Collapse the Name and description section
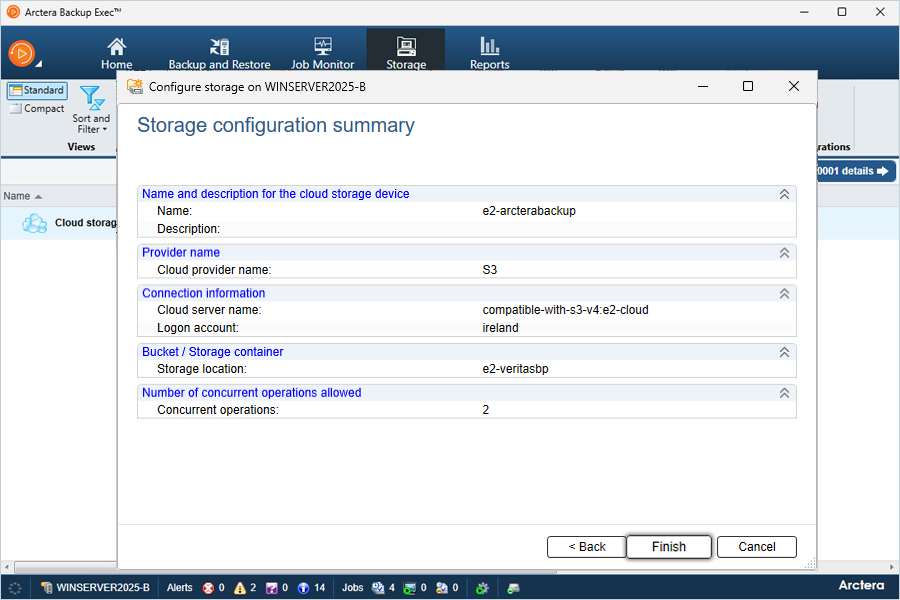Viewport: 900px width, 600px height. pos(784,194)
